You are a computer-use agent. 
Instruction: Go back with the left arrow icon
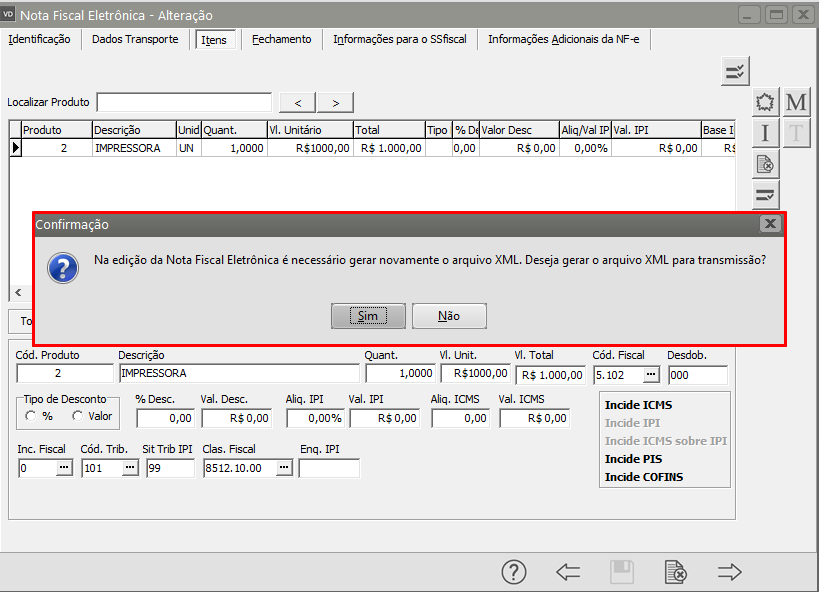pos(568,572)
